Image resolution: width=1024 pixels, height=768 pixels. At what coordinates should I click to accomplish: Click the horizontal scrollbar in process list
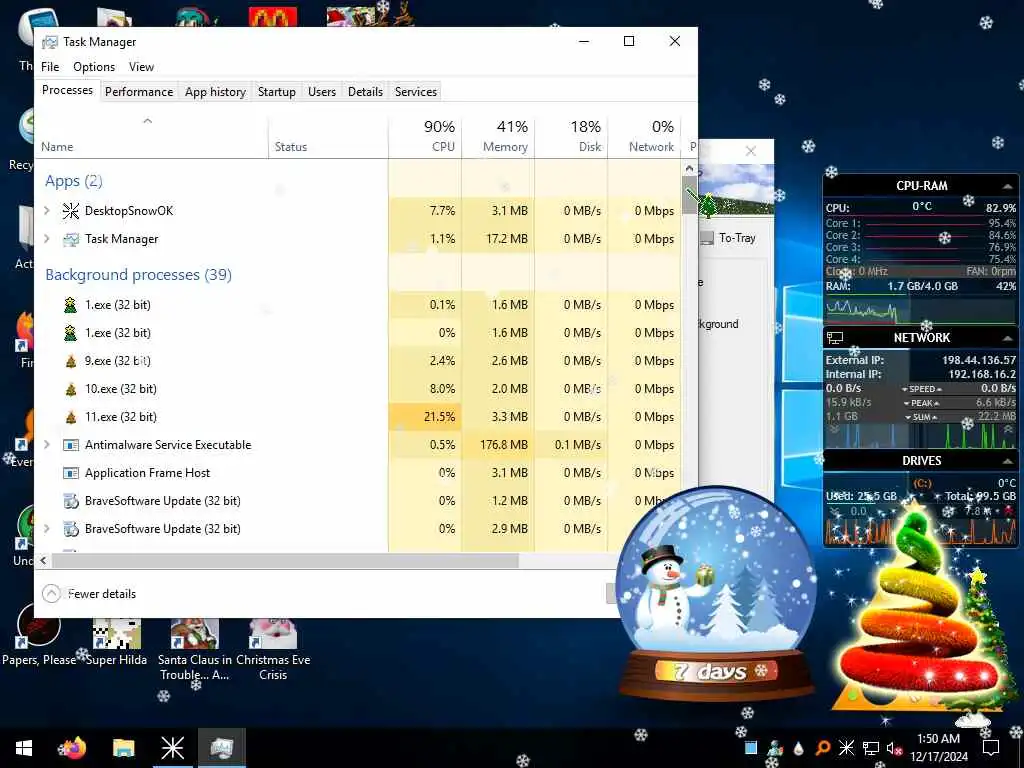[285, 560]
